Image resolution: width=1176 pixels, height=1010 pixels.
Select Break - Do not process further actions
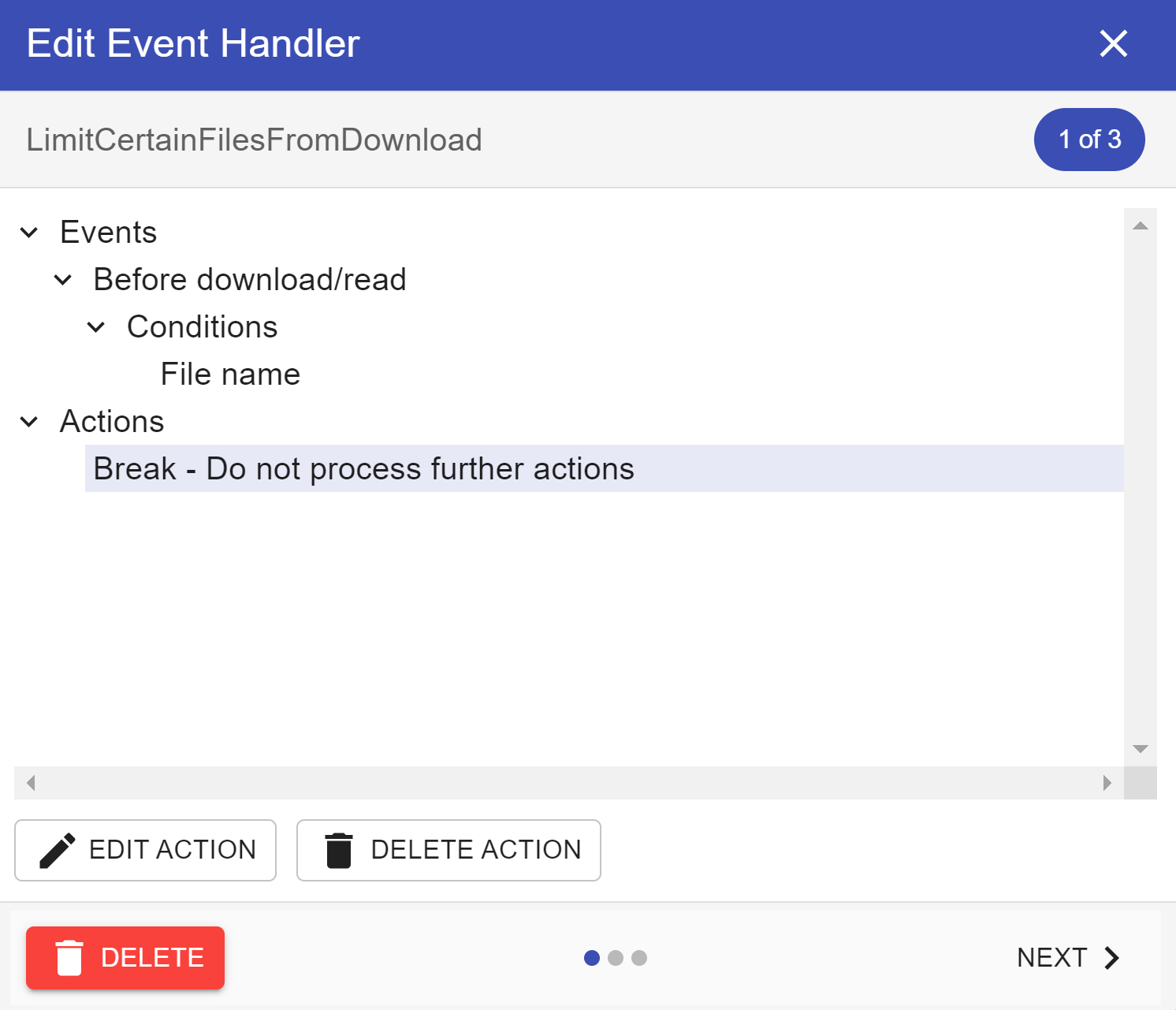click(x=363, y=469)
